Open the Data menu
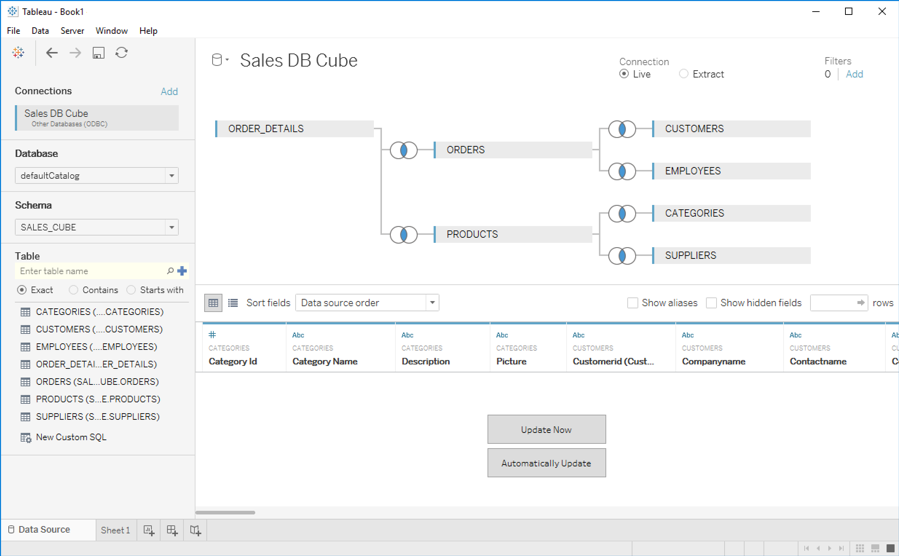The height and width of the screenshot is (556, 899). (x=40, y=31)
